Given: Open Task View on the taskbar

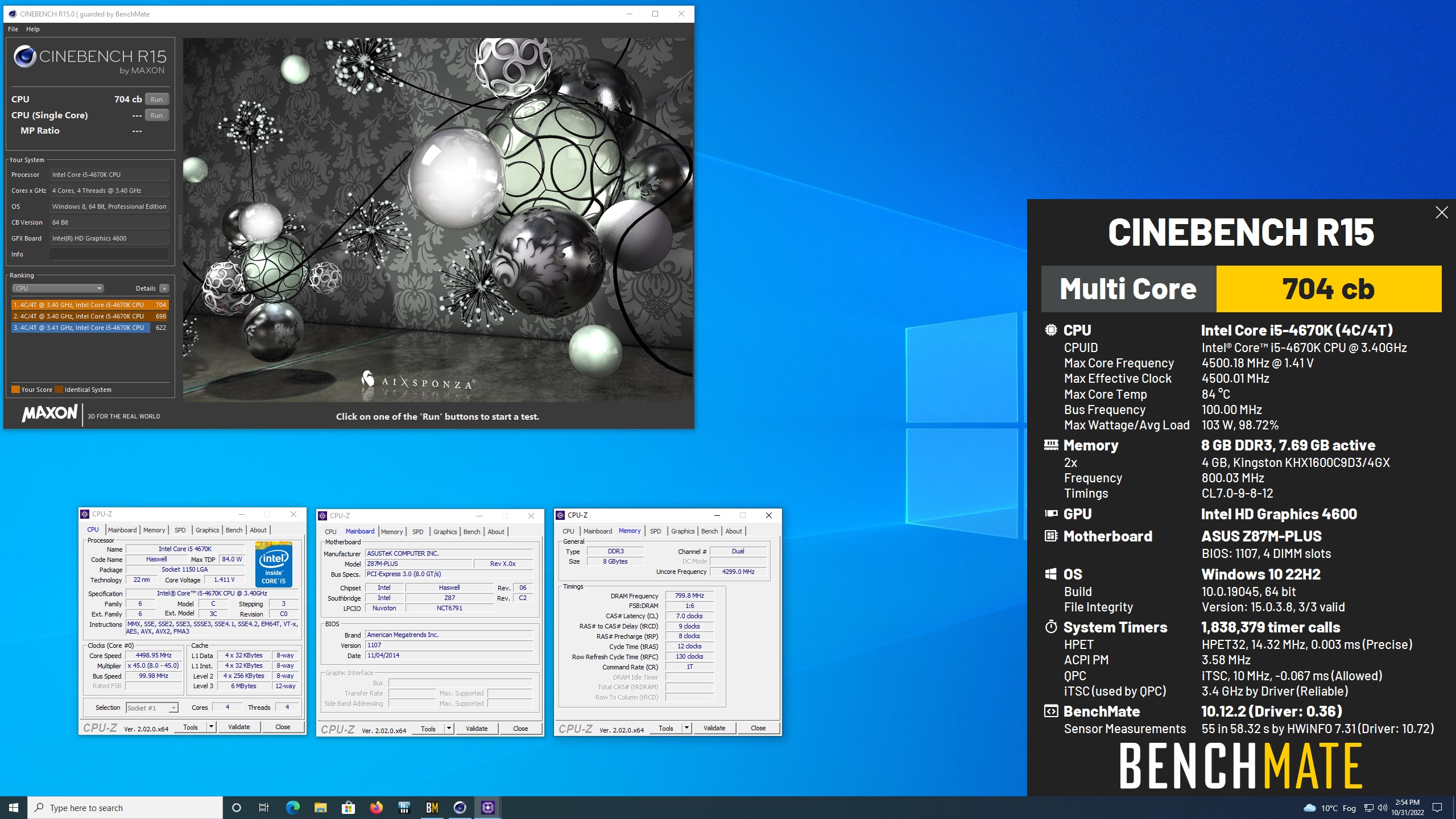Looking at the screenshot, I should pos(264,808).
